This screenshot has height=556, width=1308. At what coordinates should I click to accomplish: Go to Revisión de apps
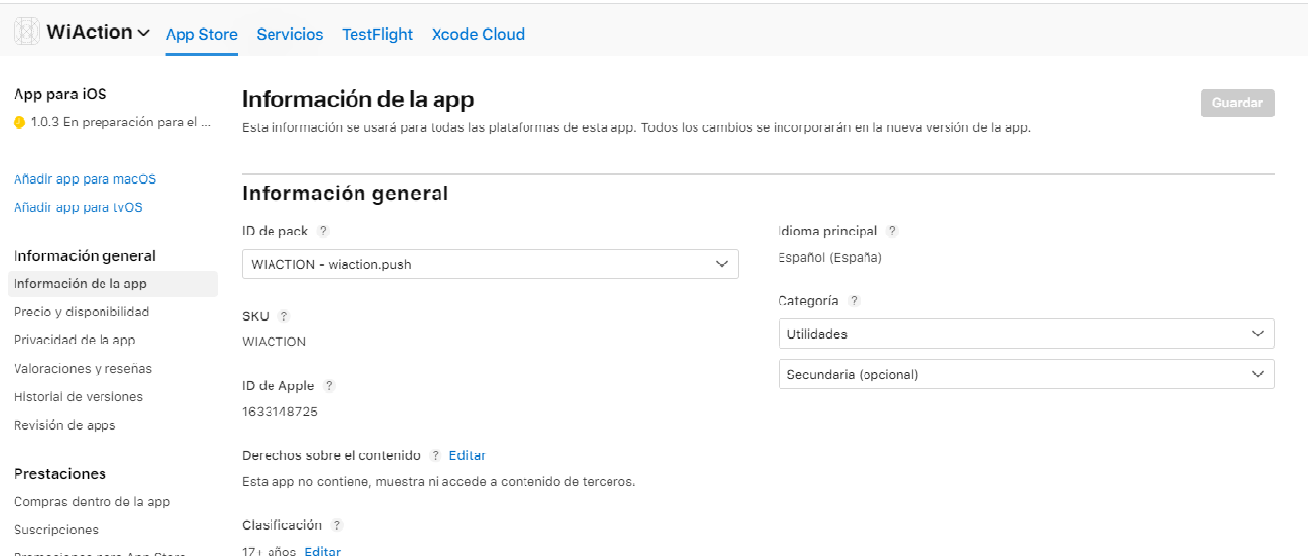64,425
